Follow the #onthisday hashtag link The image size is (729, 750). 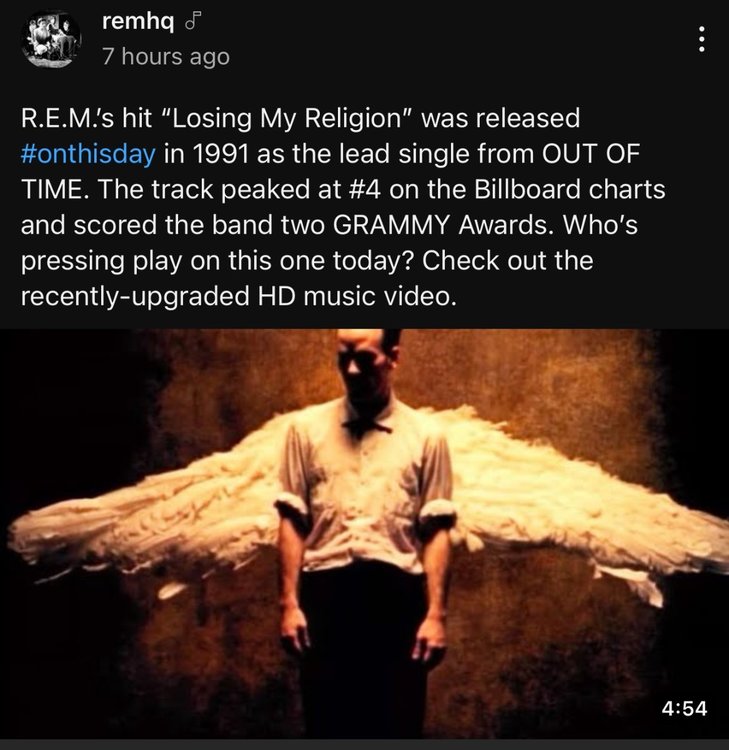tap(88, 154)
